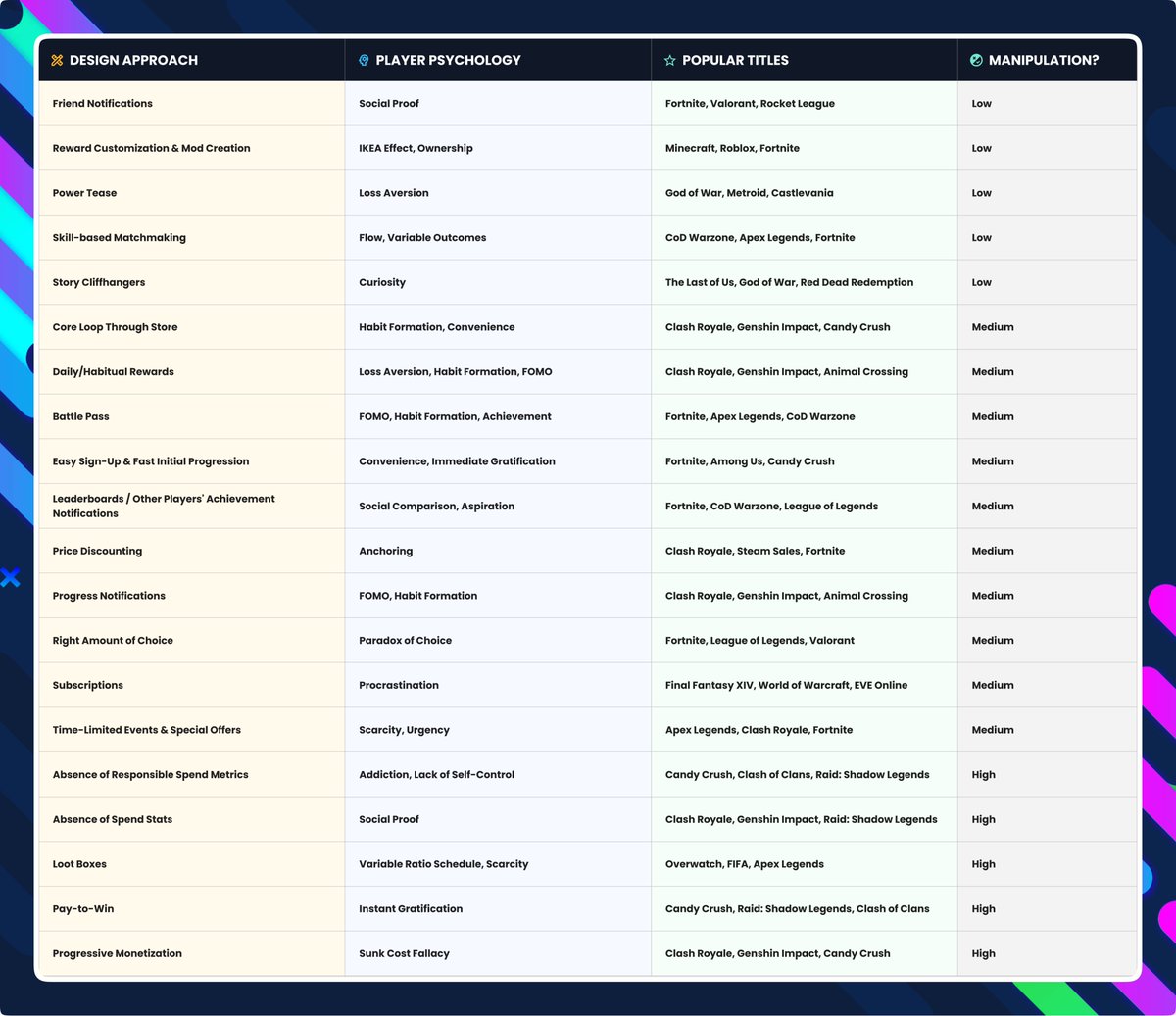Select the 'PLAYER PSYCHOLOGY' column header
The image size is (1176, 1016).
point(498,60)
